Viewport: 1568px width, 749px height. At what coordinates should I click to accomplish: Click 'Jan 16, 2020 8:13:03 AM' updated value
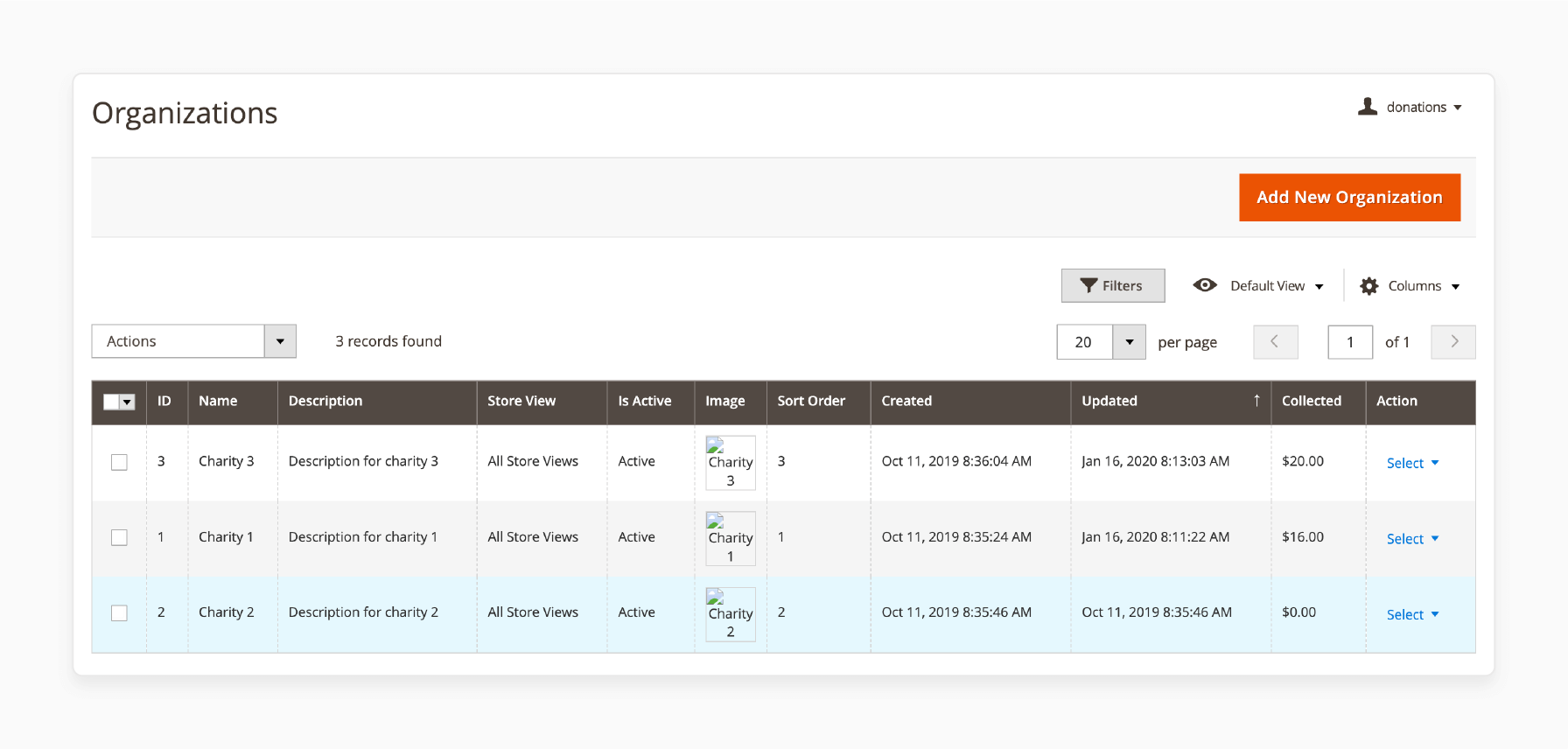click(x=1155, y=461)
